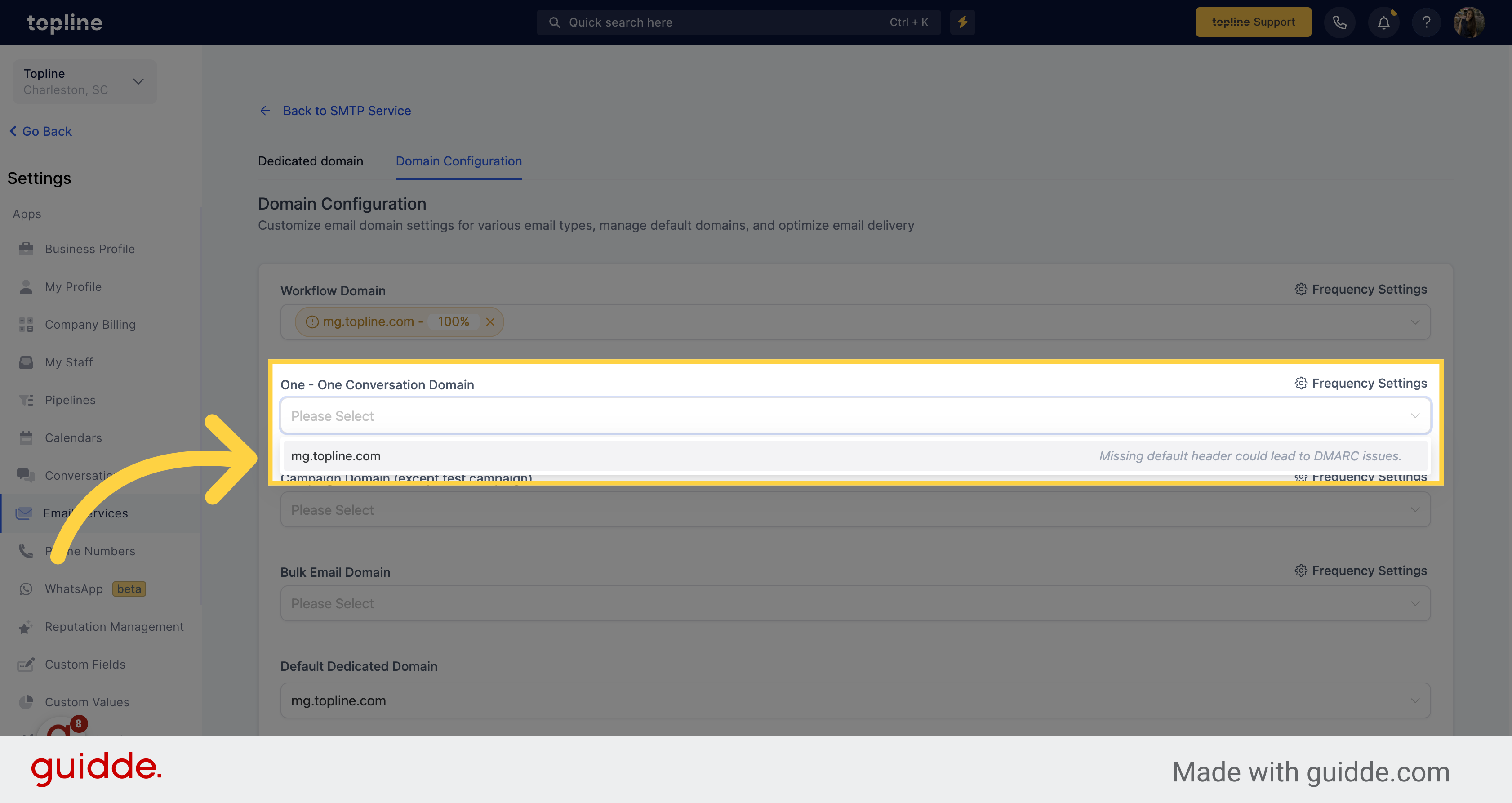
Task: Click the Domain Configuration tab
Action: 459,160
